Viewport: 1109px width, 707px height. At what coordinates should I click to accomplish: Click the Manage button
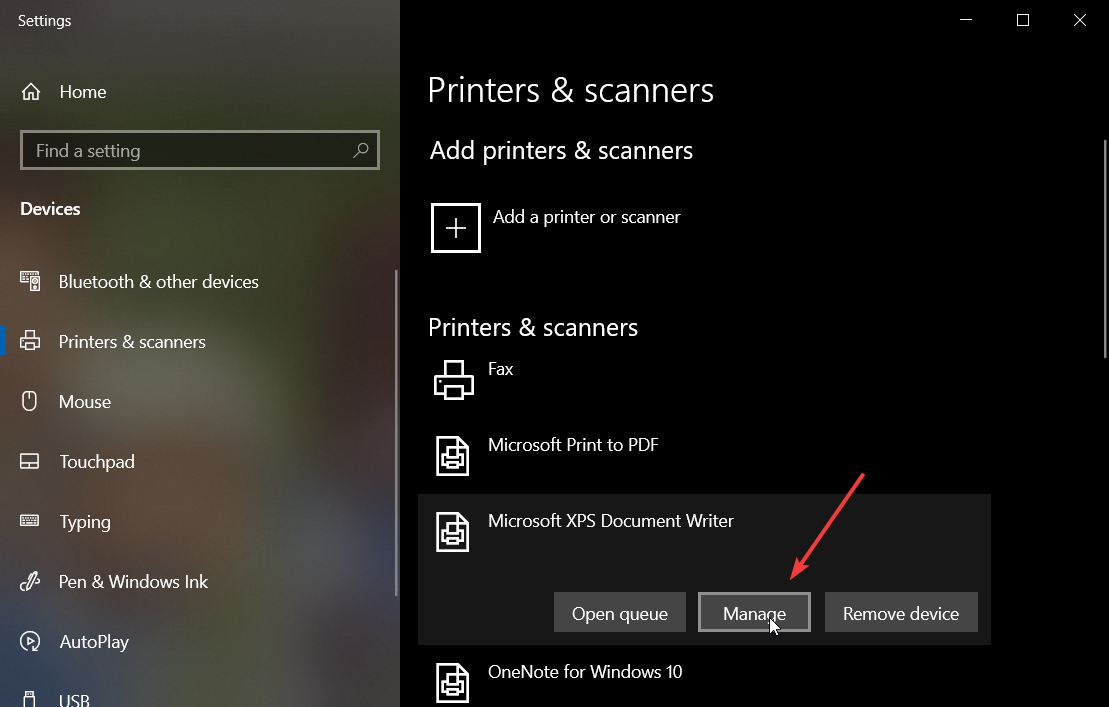754,612
